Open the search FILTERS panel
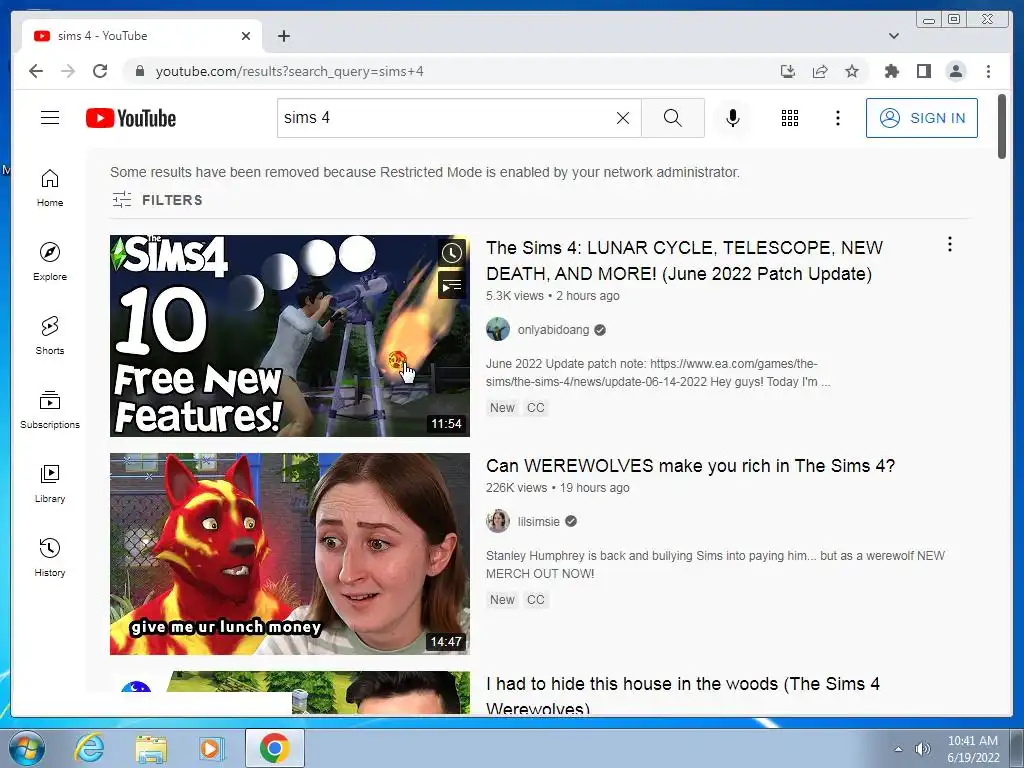Viewport: 1024px width, 768px height. tap(157, 200)
